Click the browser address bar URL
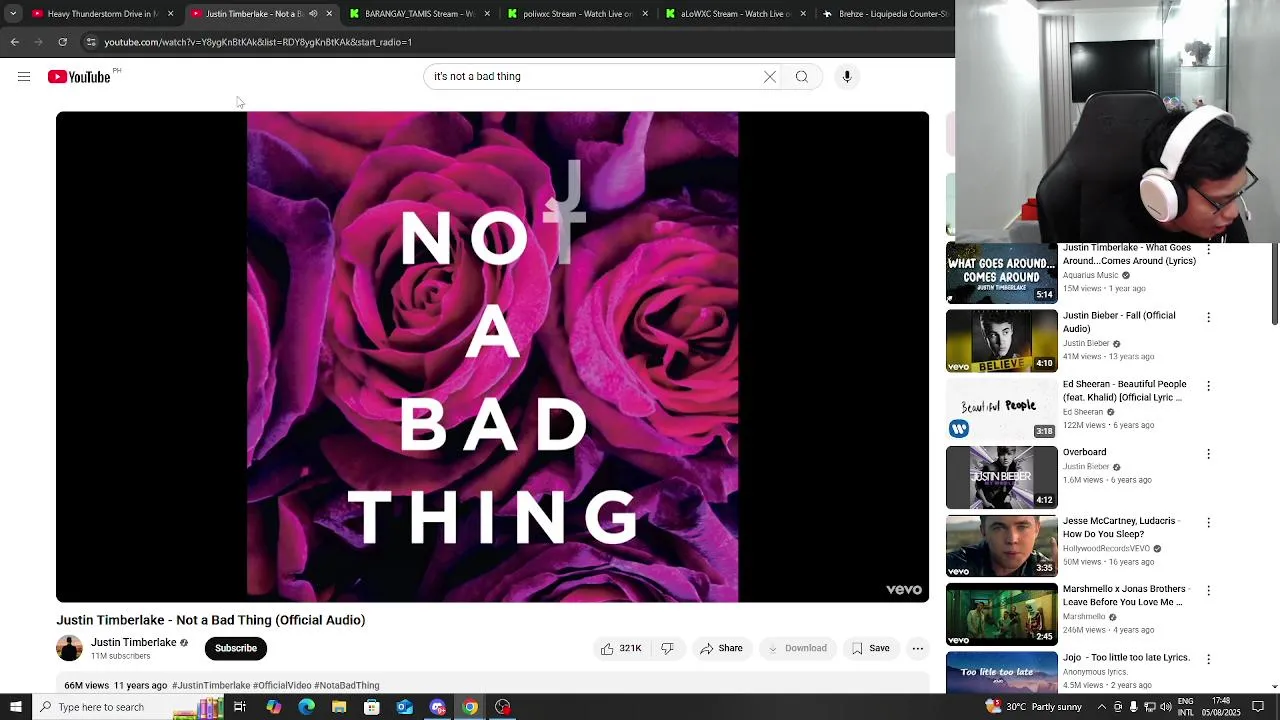 coord(258,42)
